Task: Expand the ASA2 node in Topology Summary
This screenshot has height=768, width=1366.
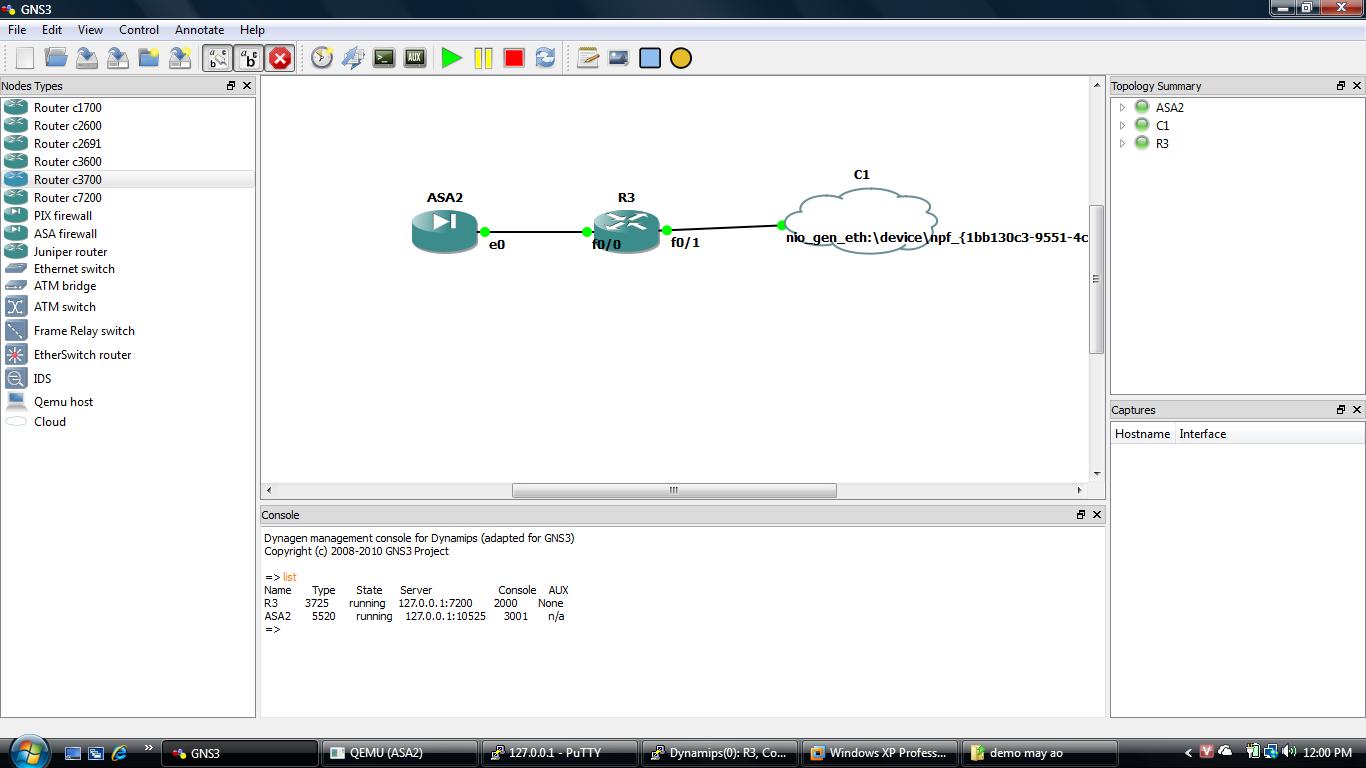Action: [x=1122, y=108]
